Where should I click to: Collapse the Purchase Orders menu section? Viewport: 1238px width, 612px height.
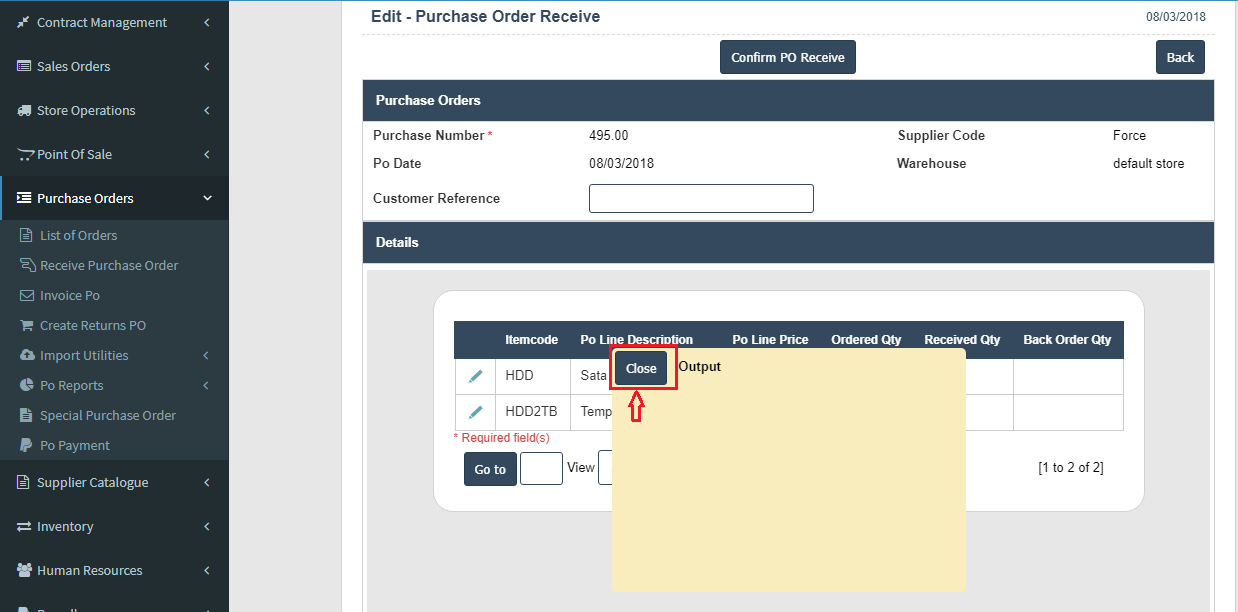(x=207, y=198)
